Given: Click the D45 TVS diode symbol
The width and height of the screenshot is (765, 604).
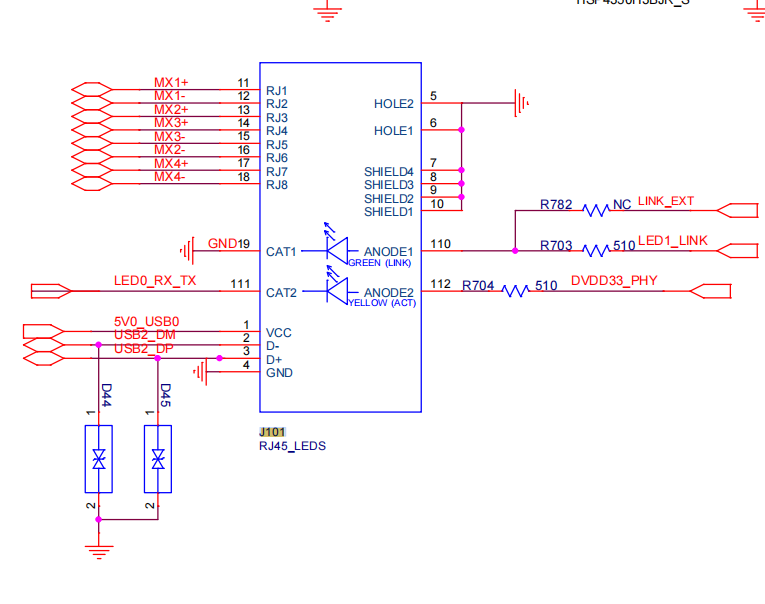Looking at the screenshot, I should tap(158, 459).
